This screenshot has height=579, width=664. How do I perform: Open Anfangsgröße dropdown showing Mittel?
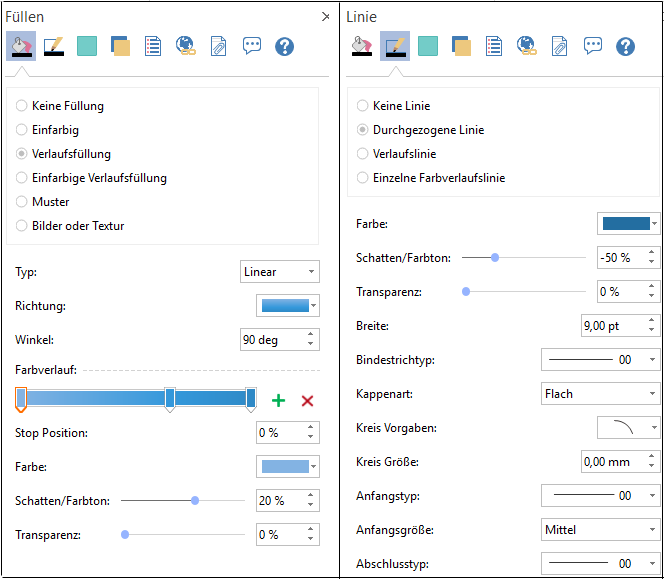[x=600, y=529]
